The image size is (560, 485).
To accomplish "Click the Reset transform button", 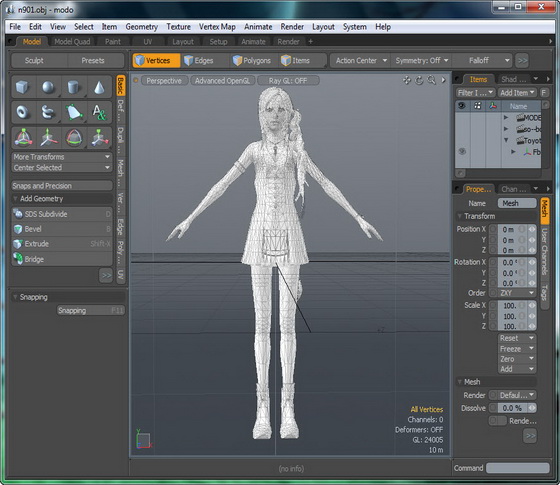I will tap(516, 338).
